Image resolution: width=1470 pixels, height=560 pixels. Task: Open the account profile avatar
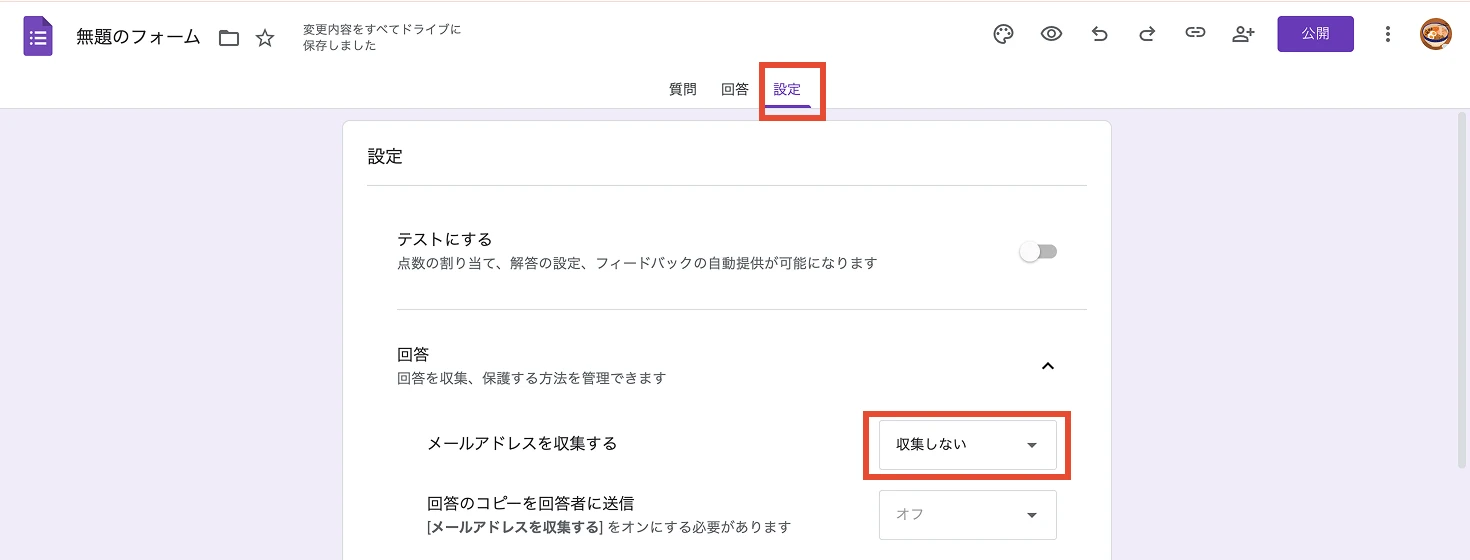1435,34
